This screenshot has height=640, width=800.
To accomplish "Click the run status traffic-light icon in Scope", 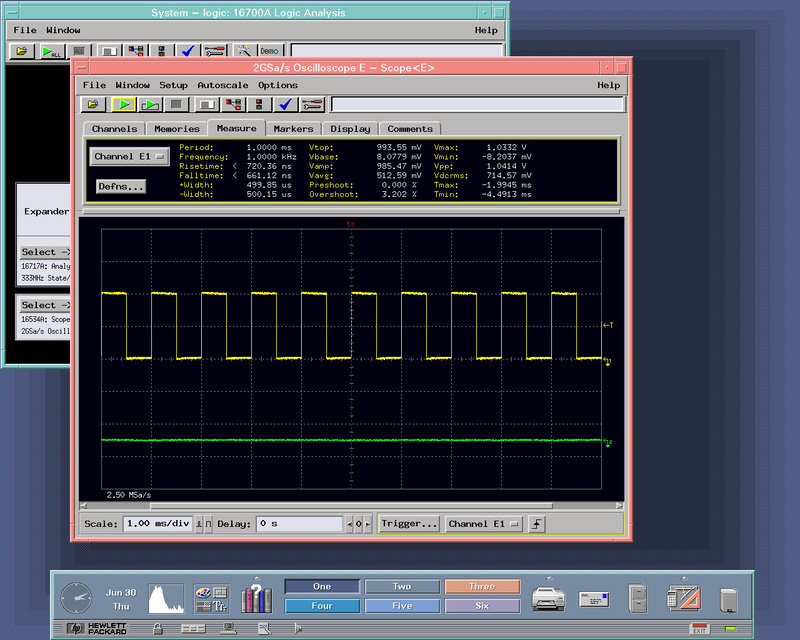I will pyautogui.click(x=259, y=105).
